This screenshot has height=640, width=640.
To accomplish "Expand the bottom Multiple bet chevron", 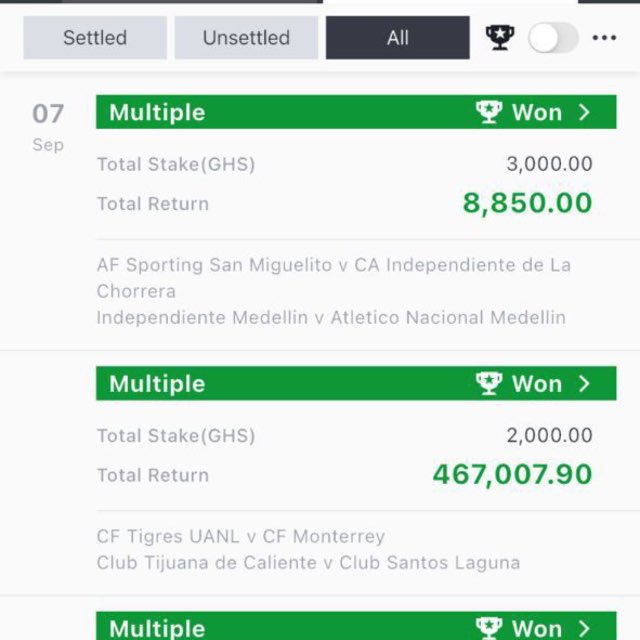I will (584, 629).
